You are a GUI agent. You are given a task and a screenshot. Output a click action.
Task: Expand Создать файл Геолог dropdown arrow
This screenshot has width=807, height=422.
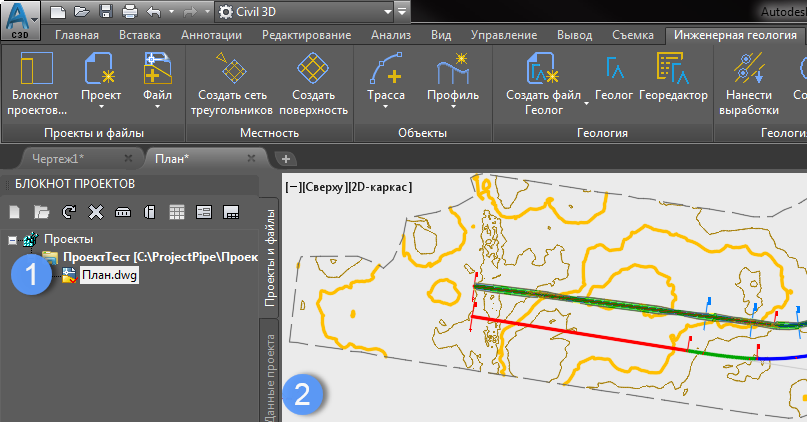(x=586, y=103)
